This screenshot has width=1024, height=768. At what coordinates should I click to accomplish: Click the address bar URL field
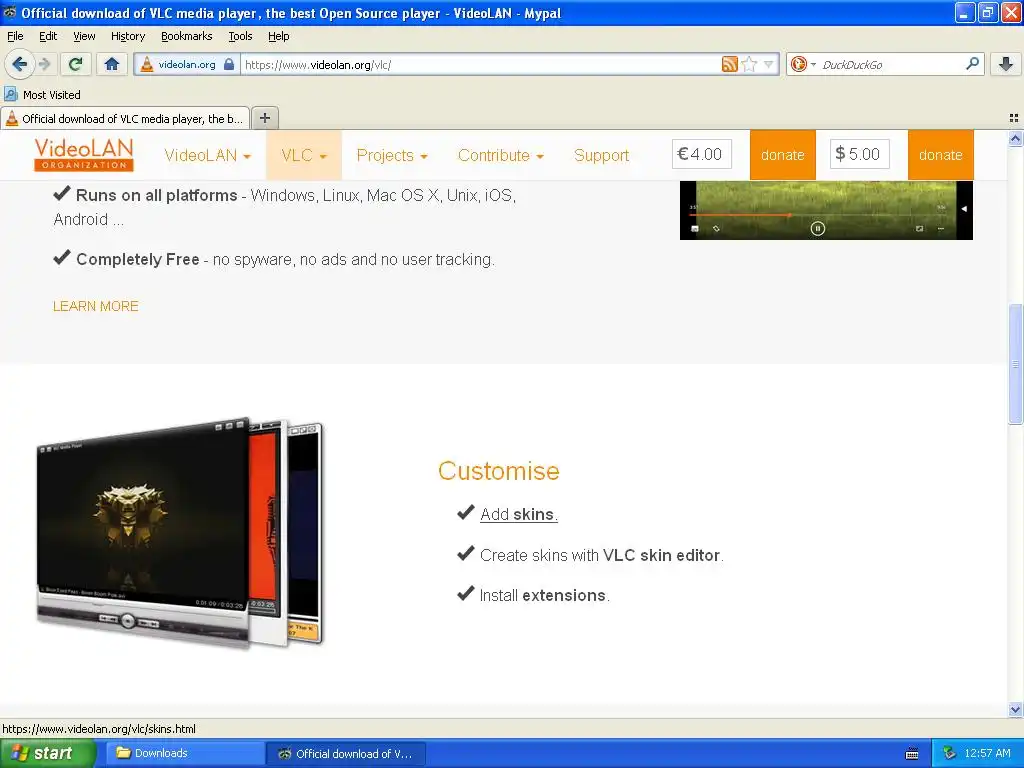480,64
